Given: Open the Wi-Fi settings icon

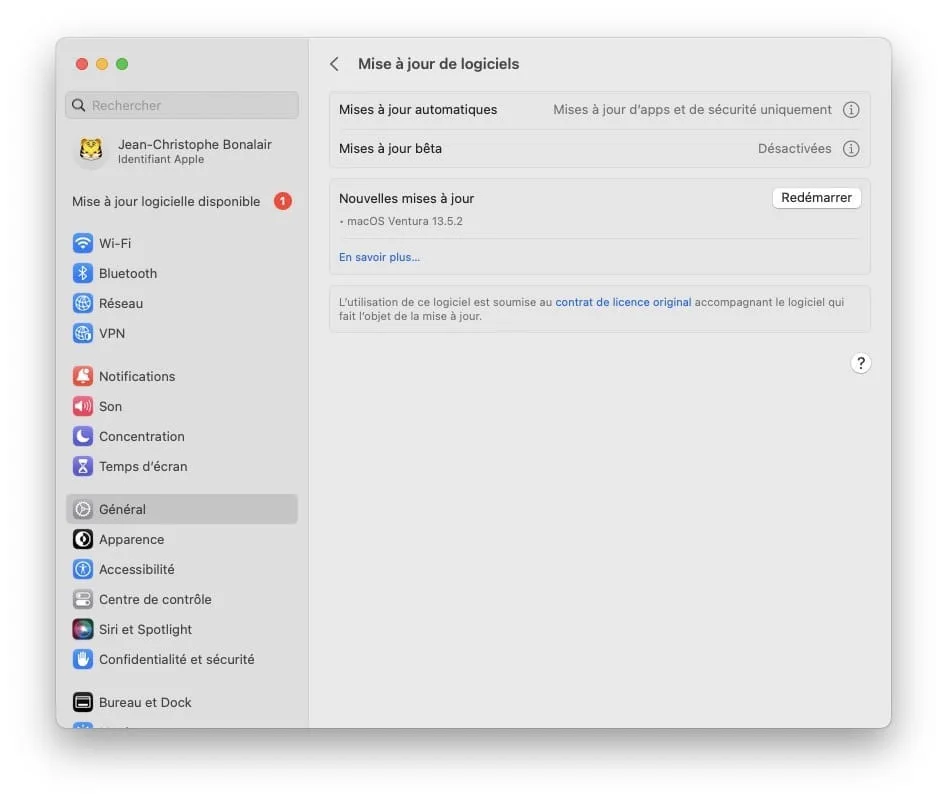Looking at the screenshot, I should (82, 244).
